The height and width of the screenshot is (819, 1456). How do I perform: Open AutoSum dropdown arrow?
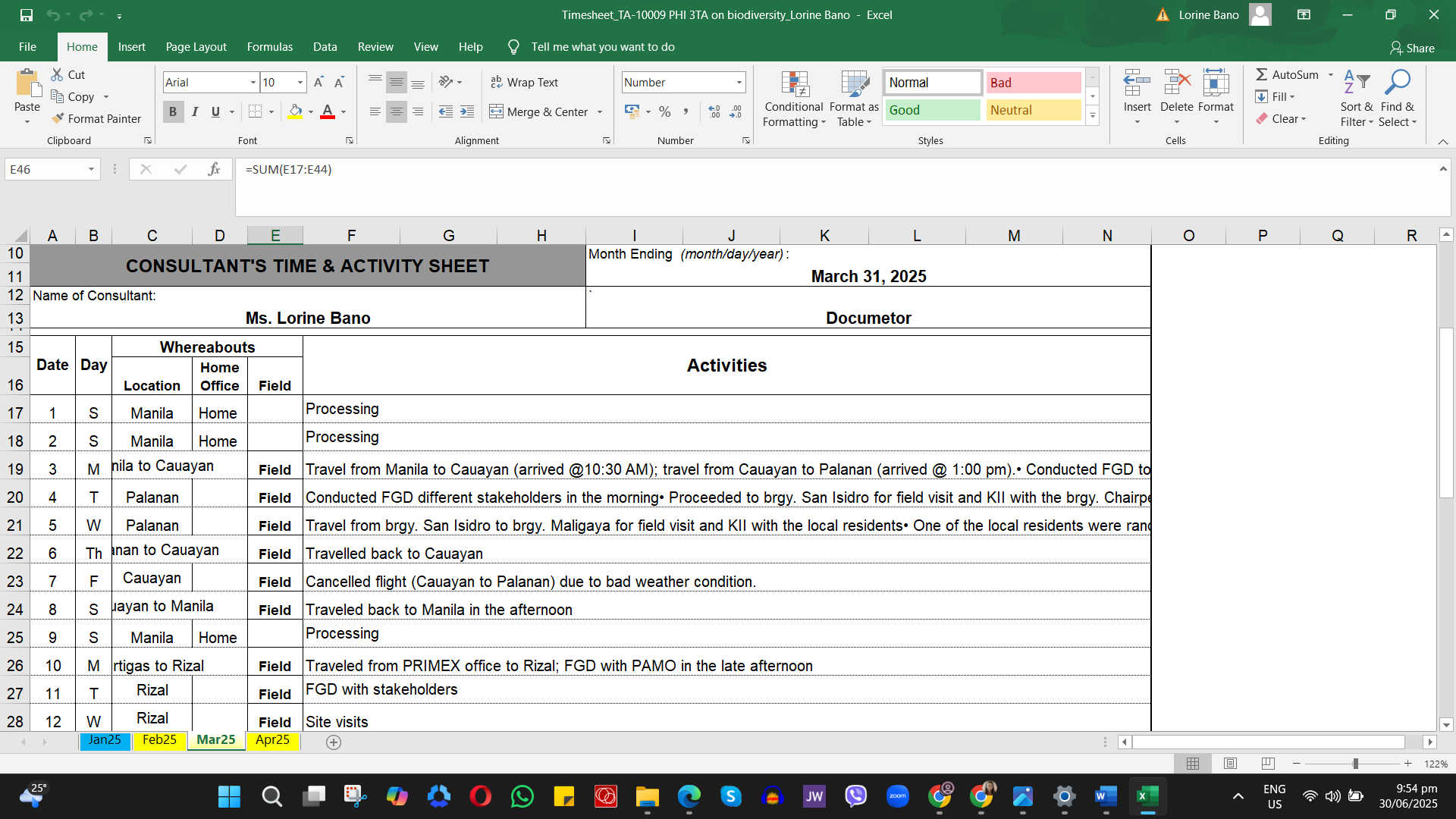coord(1330,74)
